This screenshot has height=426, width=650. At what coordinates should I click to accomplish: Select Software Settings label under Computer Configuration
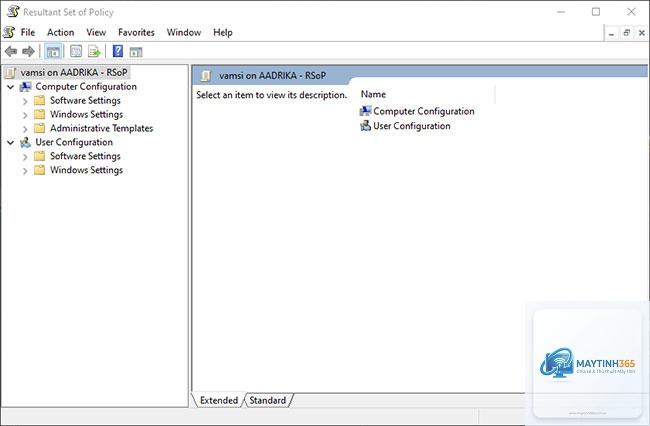coord(85,100)
